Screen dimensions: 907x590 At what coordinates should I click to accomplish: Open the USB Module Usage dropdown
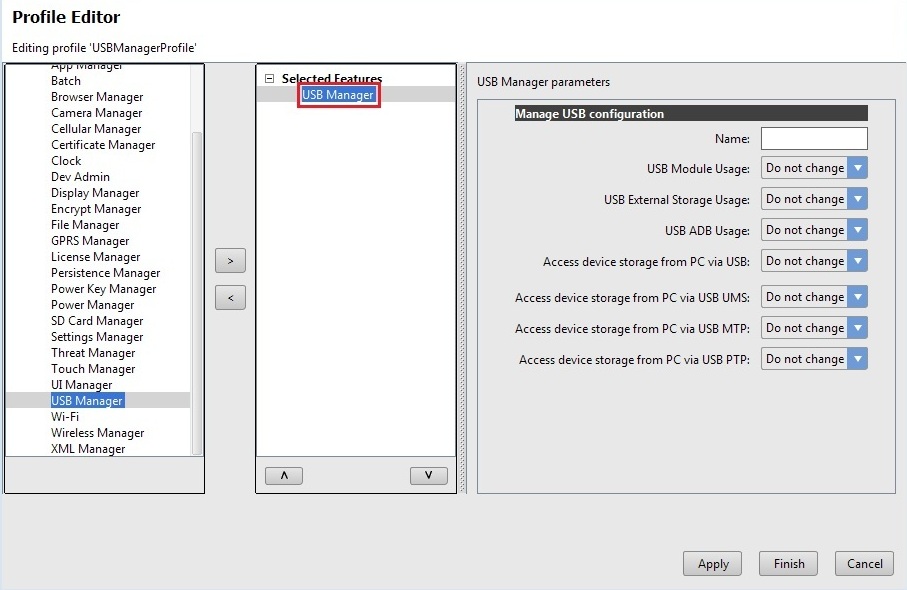857,168
